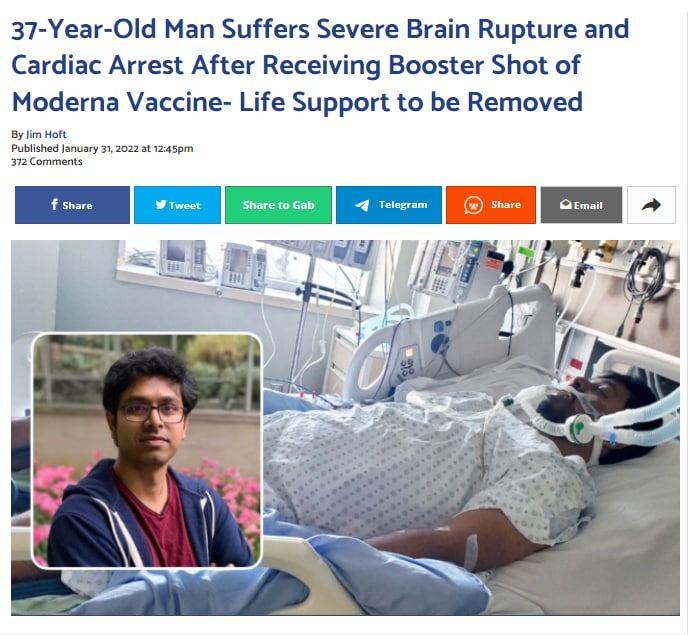
Task: Click the published date January 31, 2022
Action: click(100, 148)
